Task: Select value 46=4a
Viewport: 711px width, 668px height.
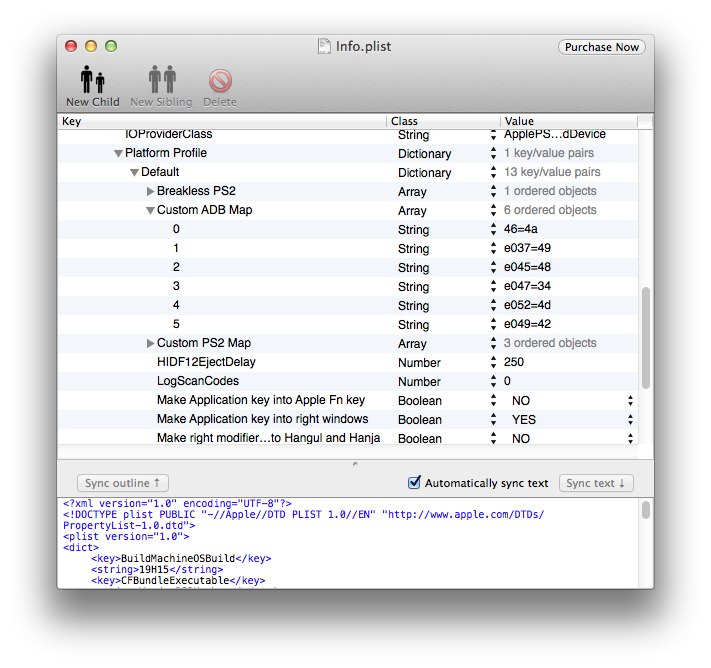Action: 521,229
